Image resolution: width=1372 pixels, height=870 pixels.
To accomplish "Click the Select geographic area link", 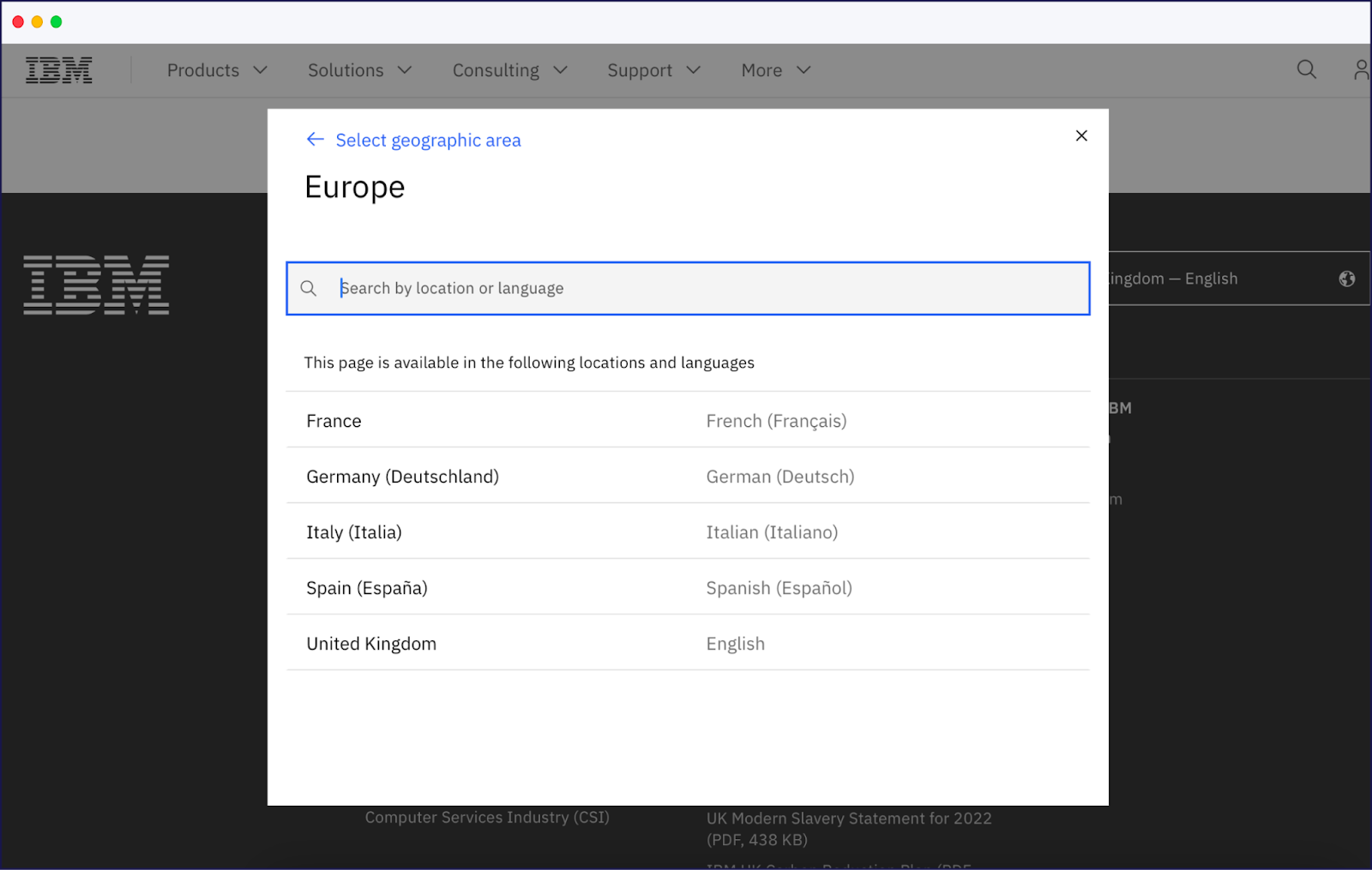I will click(428, 140).
